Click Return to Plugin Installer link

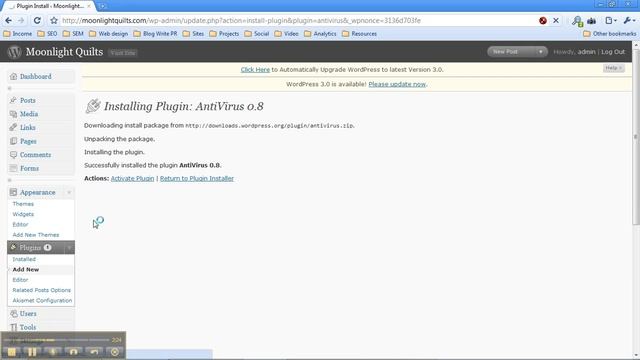click(x=197, y=178)
